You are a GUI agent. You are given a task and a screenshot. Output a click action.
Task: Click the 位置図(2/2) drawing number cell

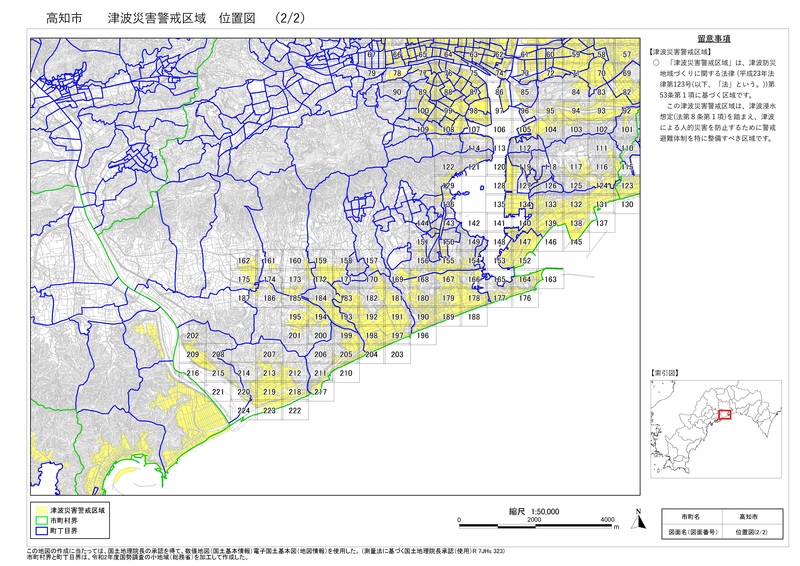tap(747, 532)
